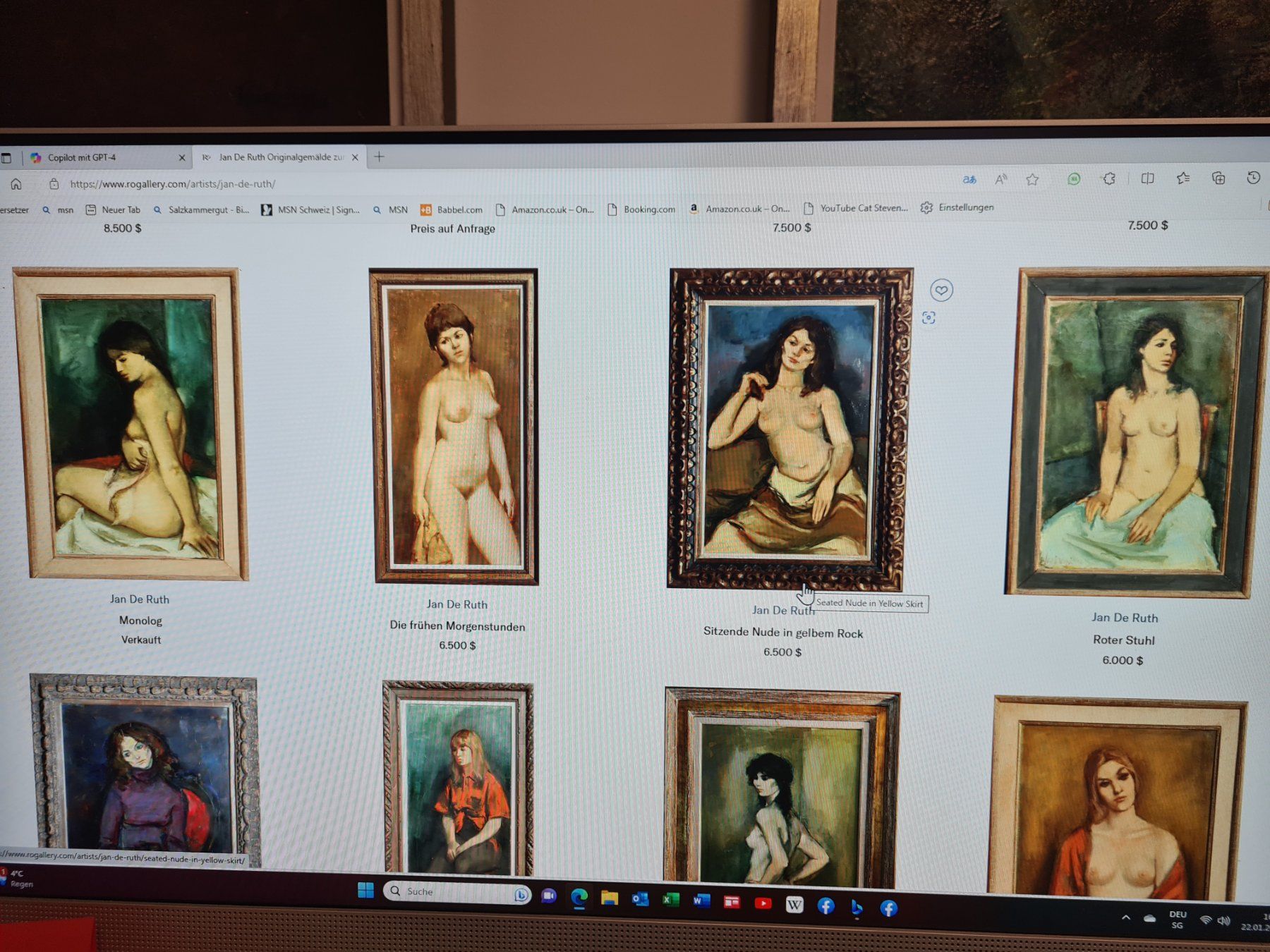Open the Booking.com bookmark
This screenshot has height=952, width=1270.
tap(641, 209)
